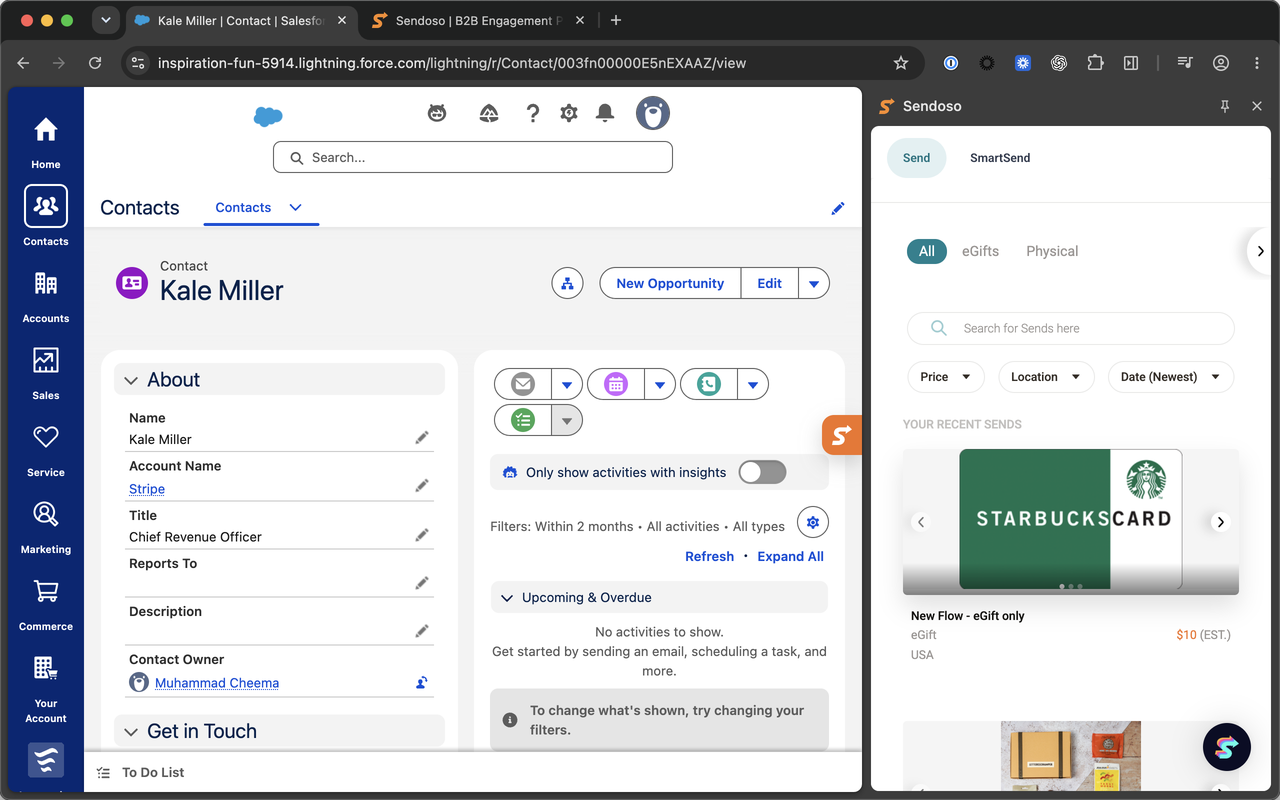The width and height of the screenshot is (1280, 800).
Task: Toggle Only show activities with insights
Action: pyautogui.click(x=762, y=472)
